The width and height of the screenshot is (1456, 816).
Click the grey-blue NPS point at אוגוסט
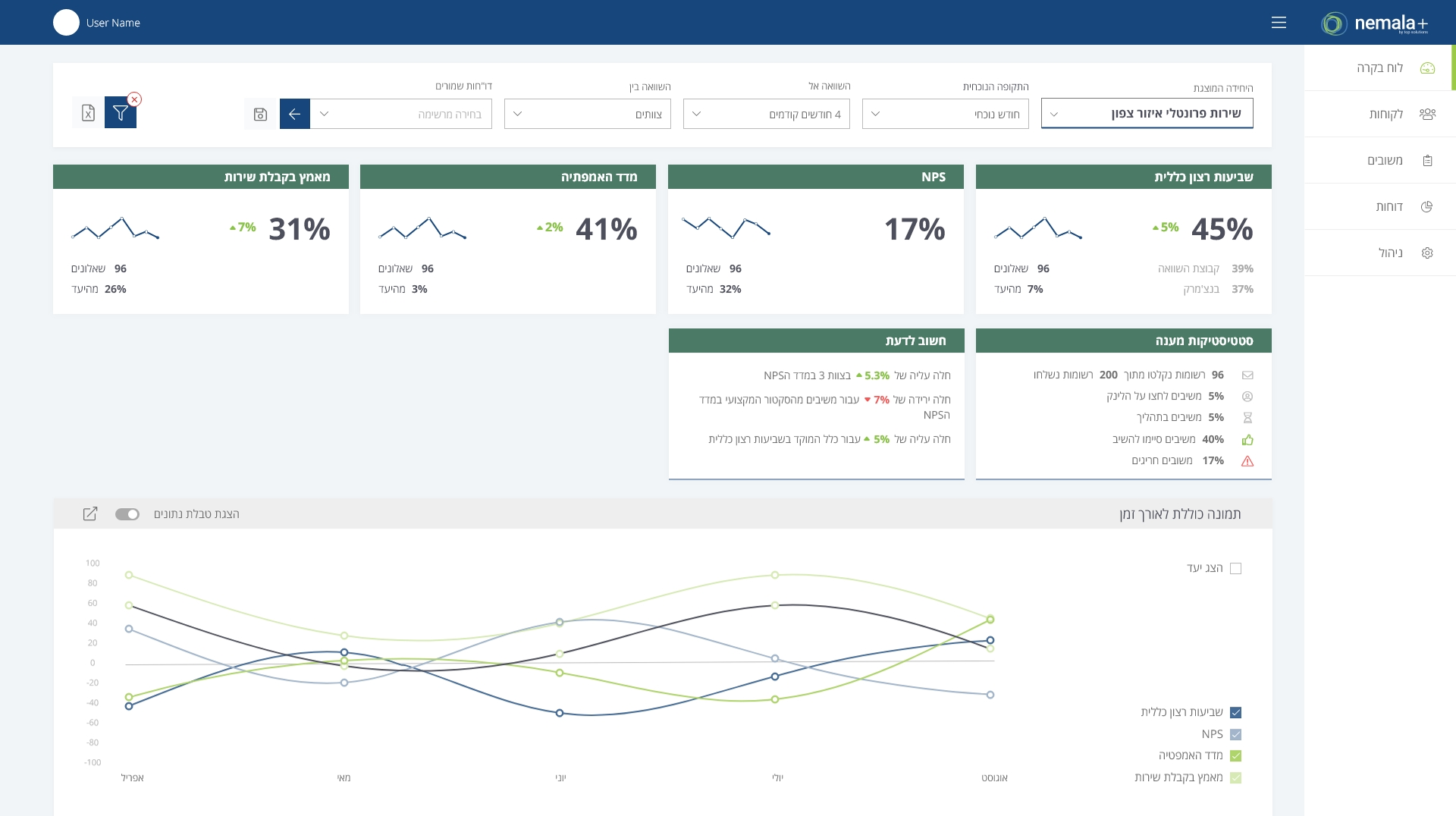[x=990, y=695]
